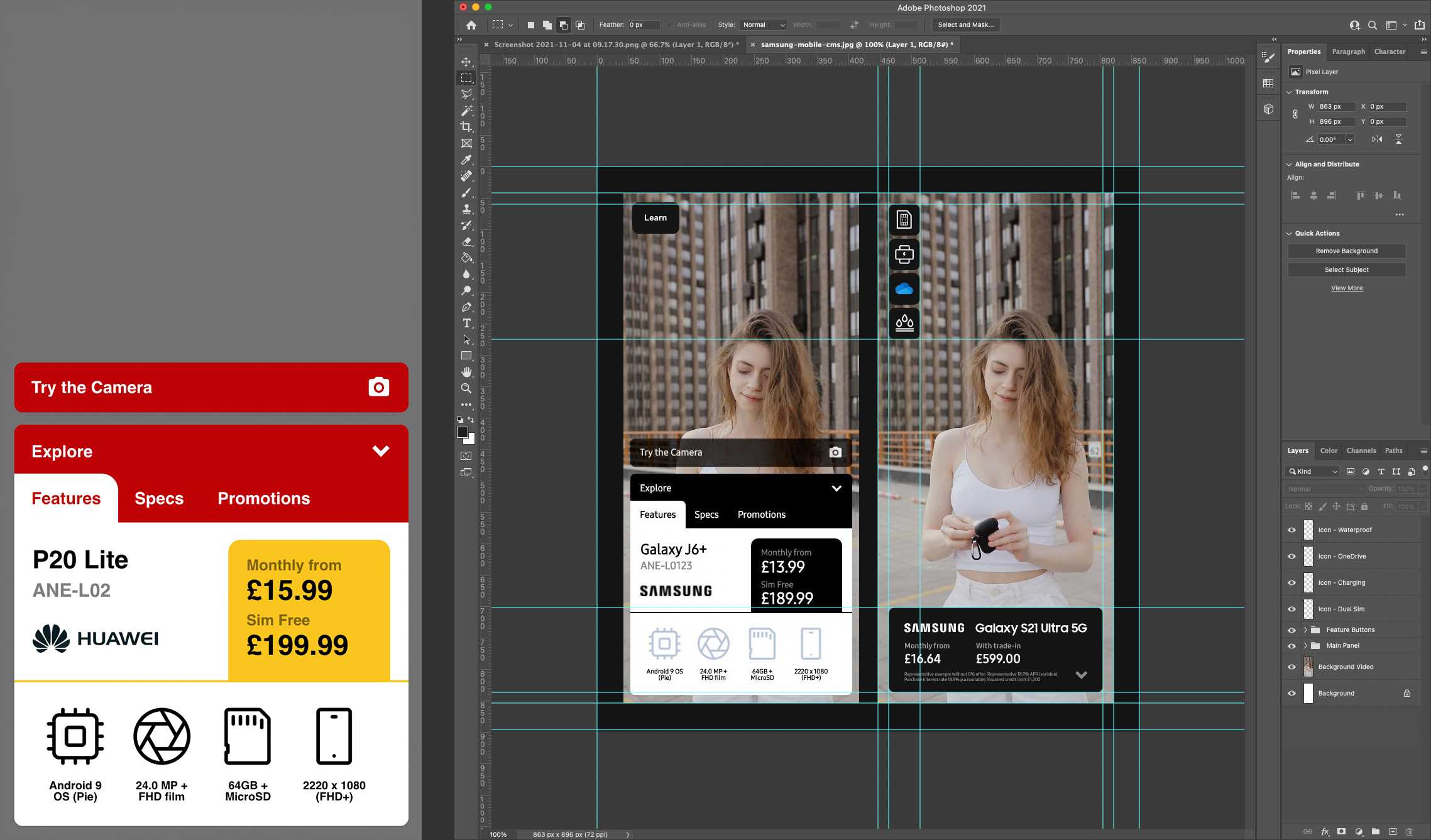Open the Style dropdown in options bar

click(763, 25)
